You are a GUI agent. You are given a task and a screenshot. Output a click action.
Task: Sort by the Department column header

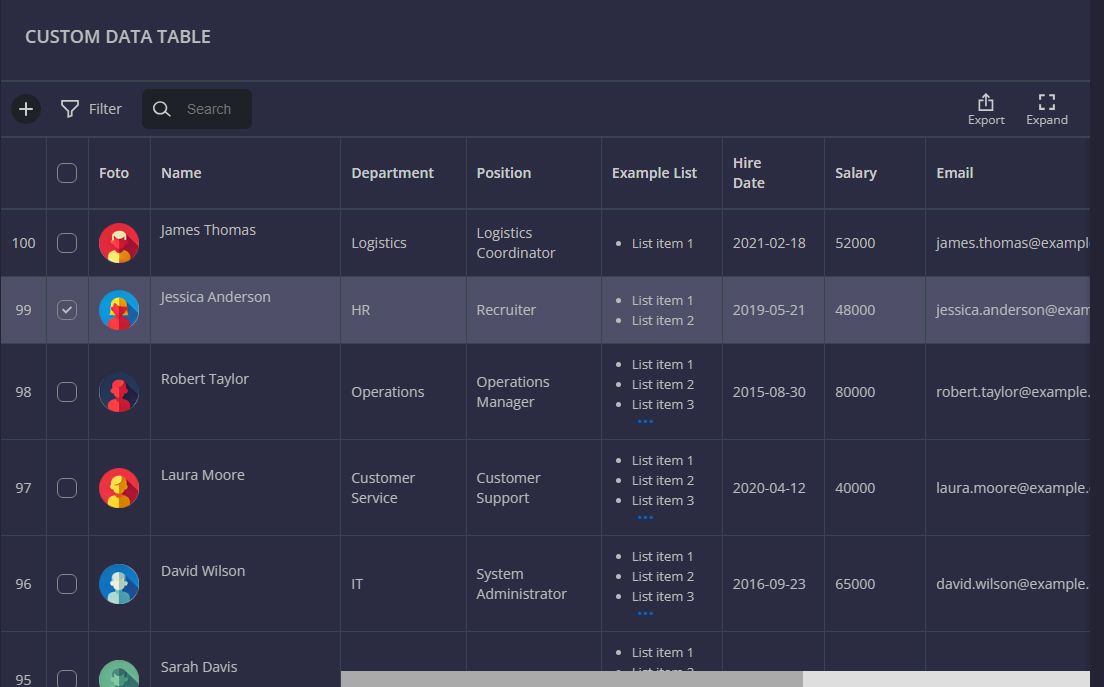pos(392,173)
